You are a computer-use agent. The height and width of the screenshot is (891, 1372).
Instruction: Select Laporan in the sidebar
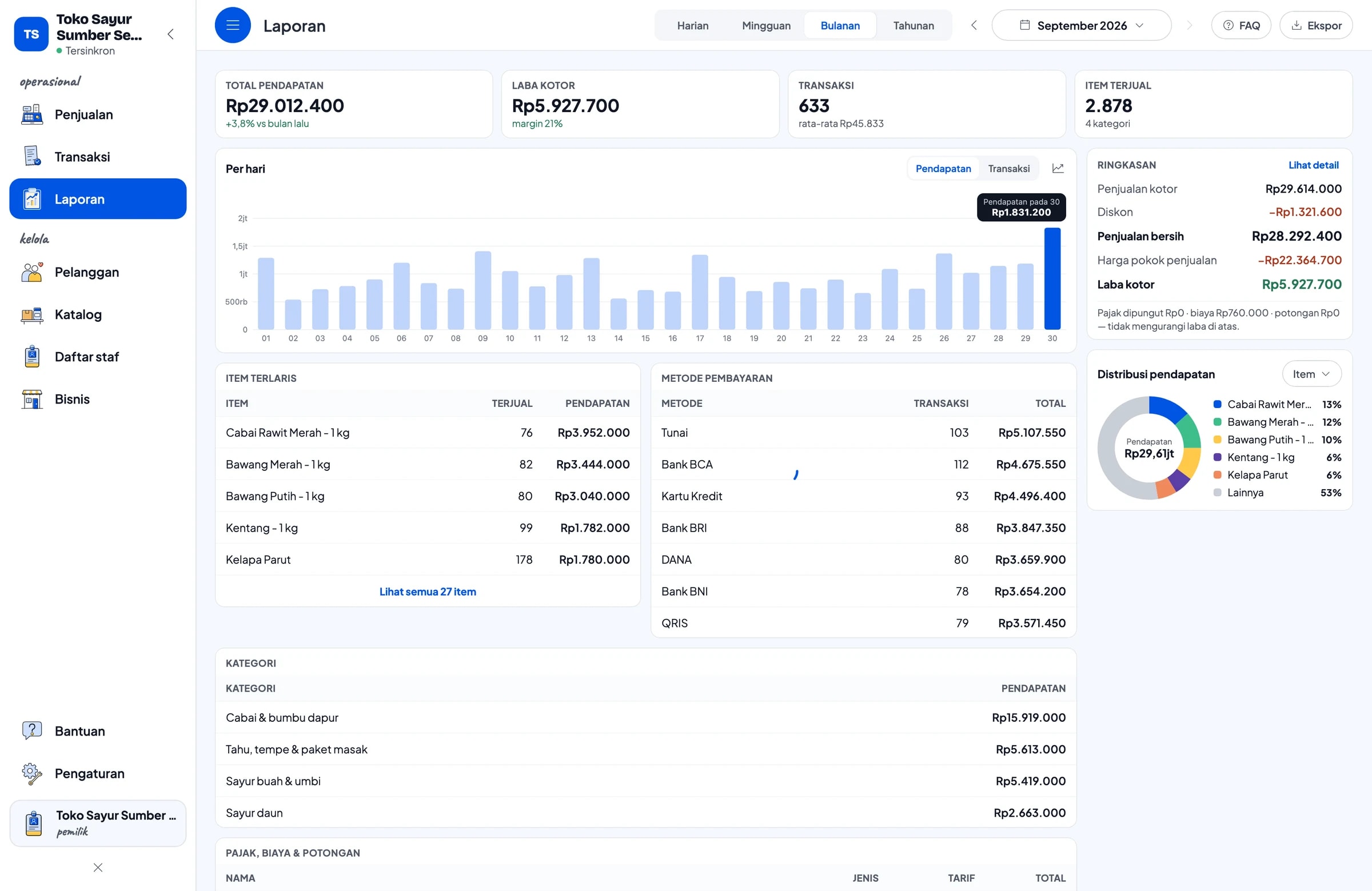pos(98,199)
